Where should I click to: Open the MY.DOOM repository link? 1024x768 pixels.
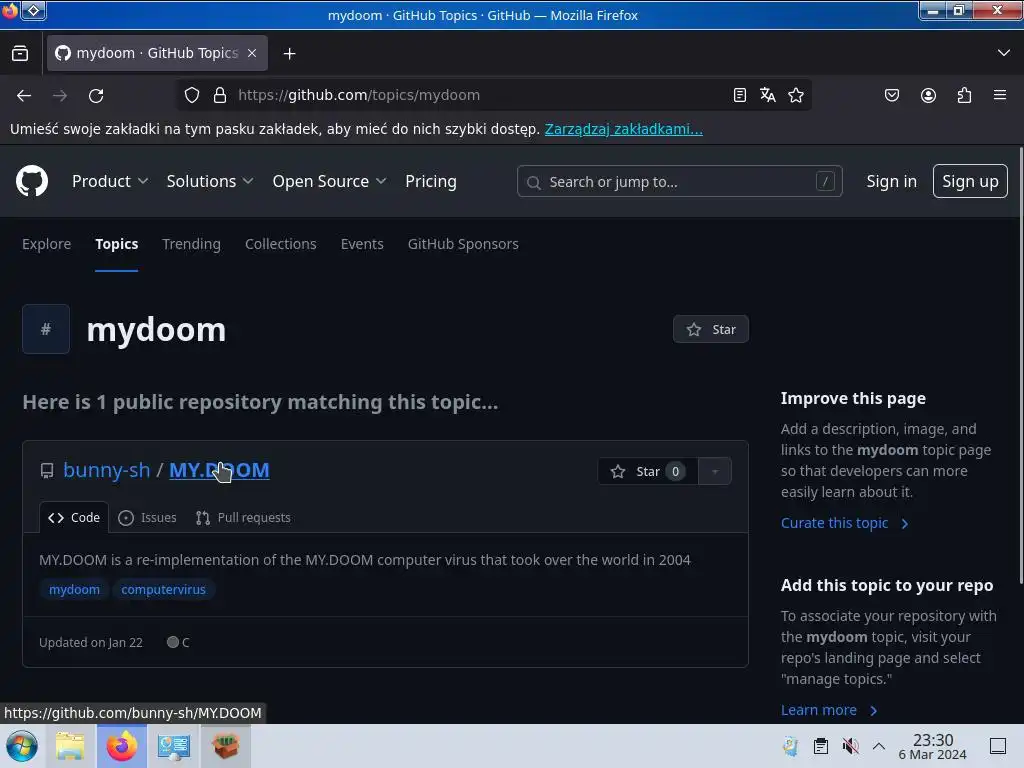tap(219, 470)
